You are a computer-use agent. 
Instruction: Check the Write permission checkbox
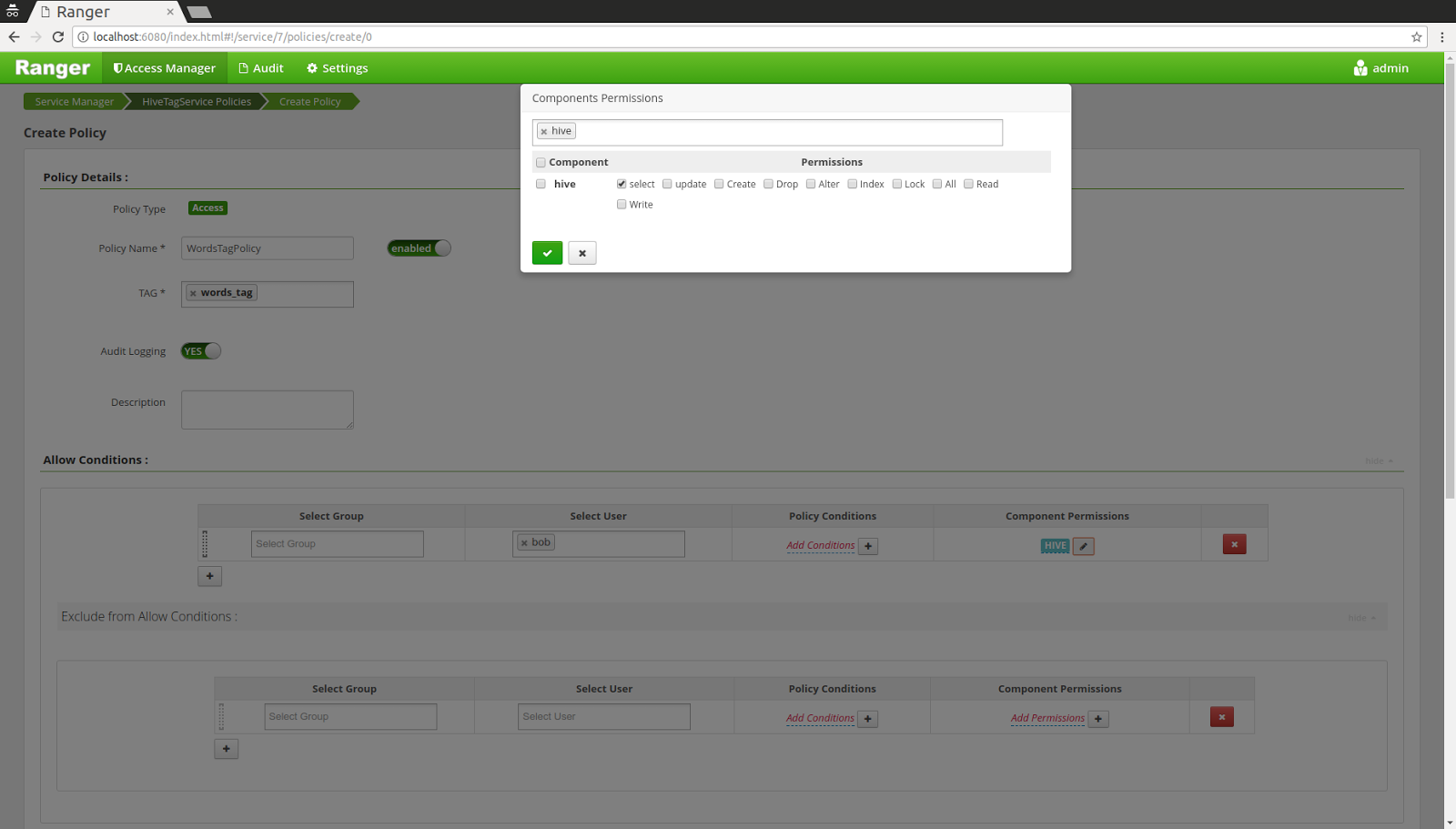pos(622,204)
